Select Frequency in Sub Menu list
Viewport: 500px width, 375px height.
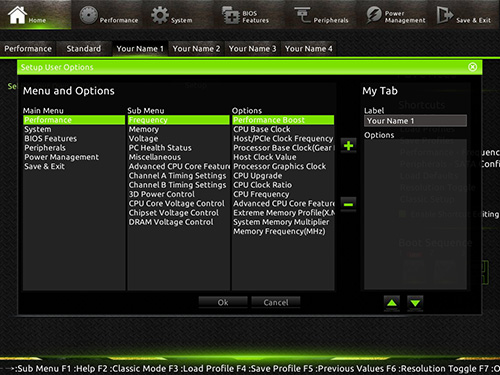(x=179, y=120)
